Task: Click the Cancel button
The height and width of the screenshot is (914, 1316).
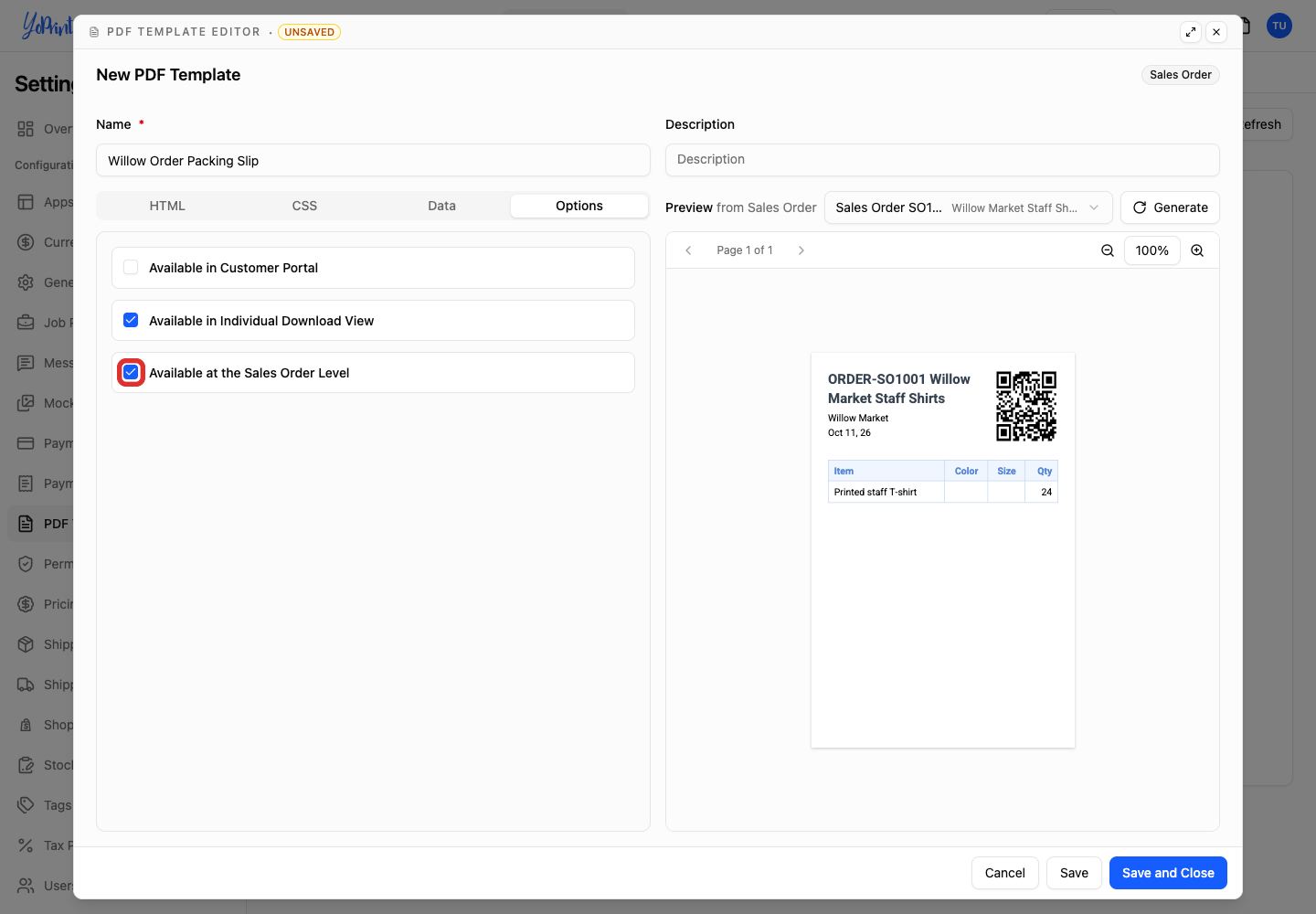Action: 1004,873
